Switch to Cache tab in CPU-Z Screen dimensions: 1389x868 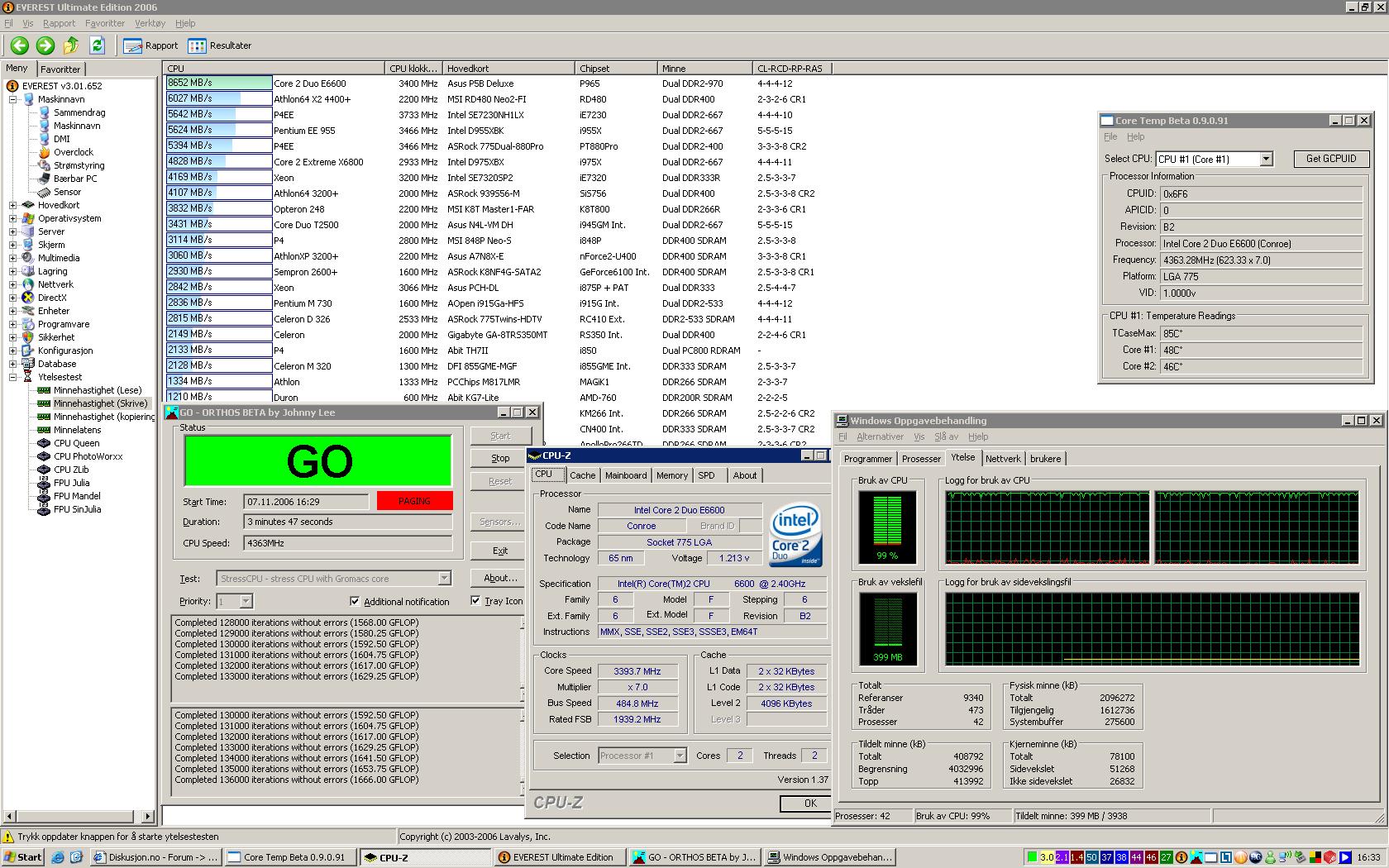pos(582,475)
